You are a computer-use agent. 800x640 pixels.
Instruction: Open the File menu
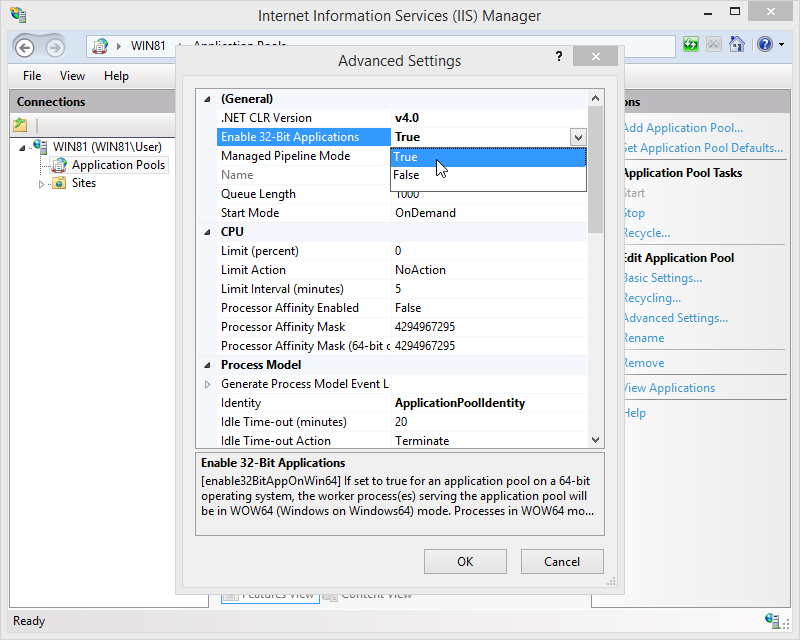[x=32, y=76]
